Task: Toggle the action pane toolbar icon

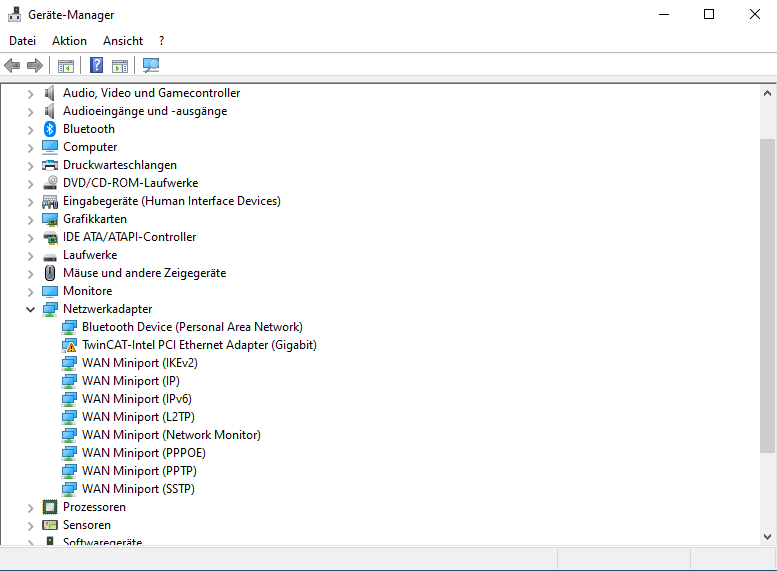Action: click(120, 65)
